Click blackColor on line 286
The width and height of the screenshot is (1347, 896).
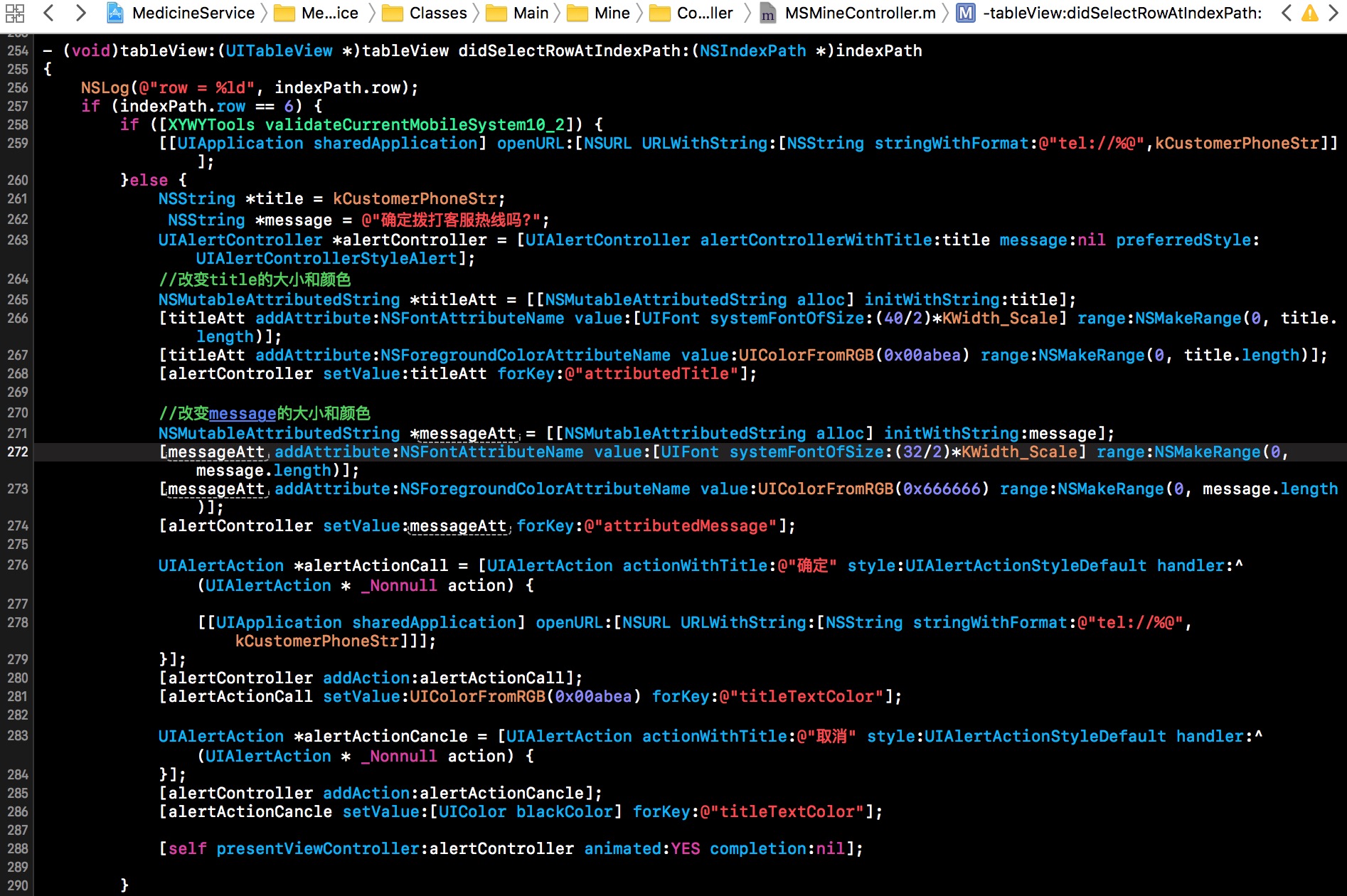pyautogui.click(x=565, y=811)
